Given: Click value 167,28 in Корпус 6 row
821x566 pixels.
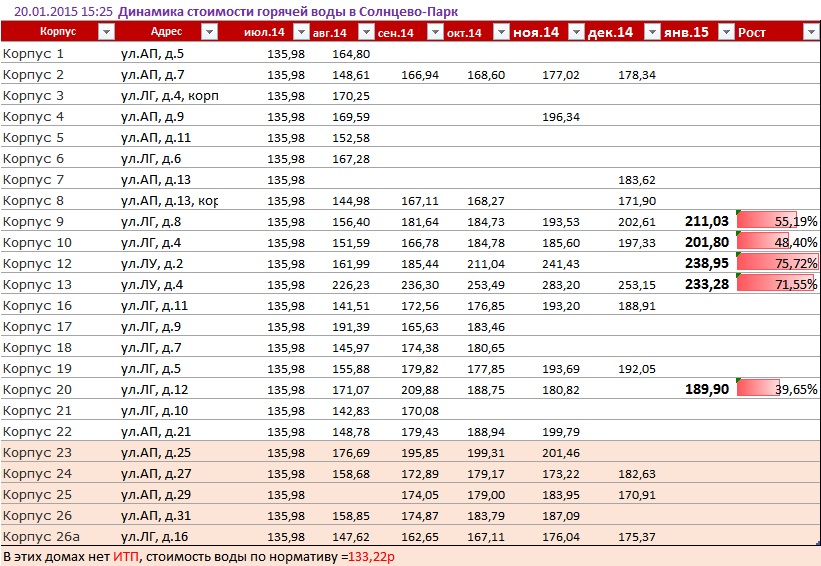Looking at the screenshot, I should coord(351,158).
